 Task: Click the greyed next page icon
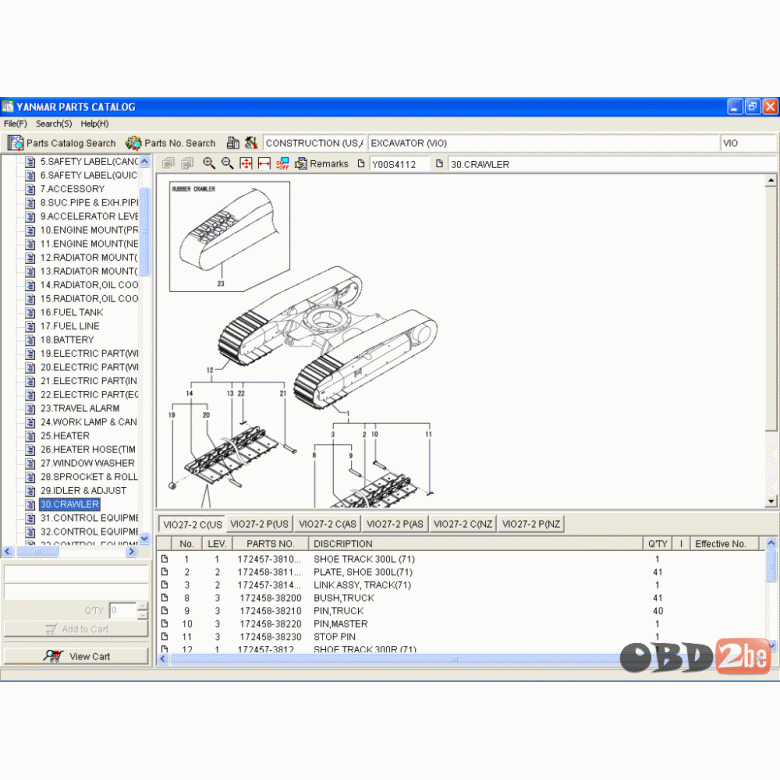[187, 164]
